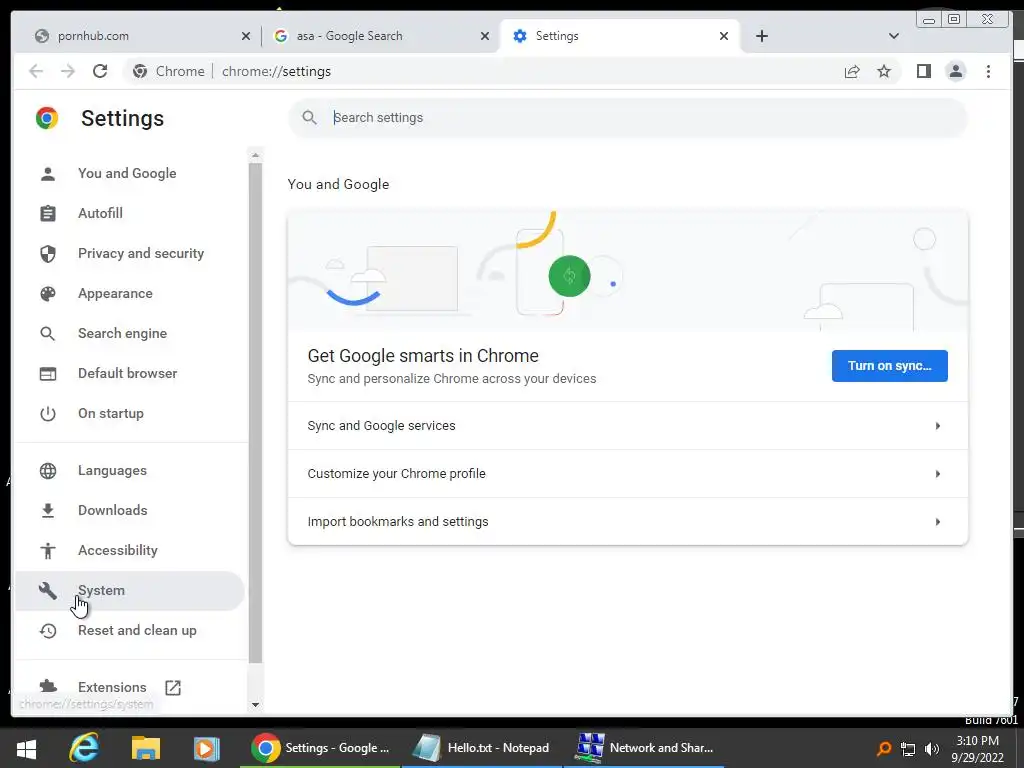
Task: Open the Windows Start button
Action: pos(26,748)
